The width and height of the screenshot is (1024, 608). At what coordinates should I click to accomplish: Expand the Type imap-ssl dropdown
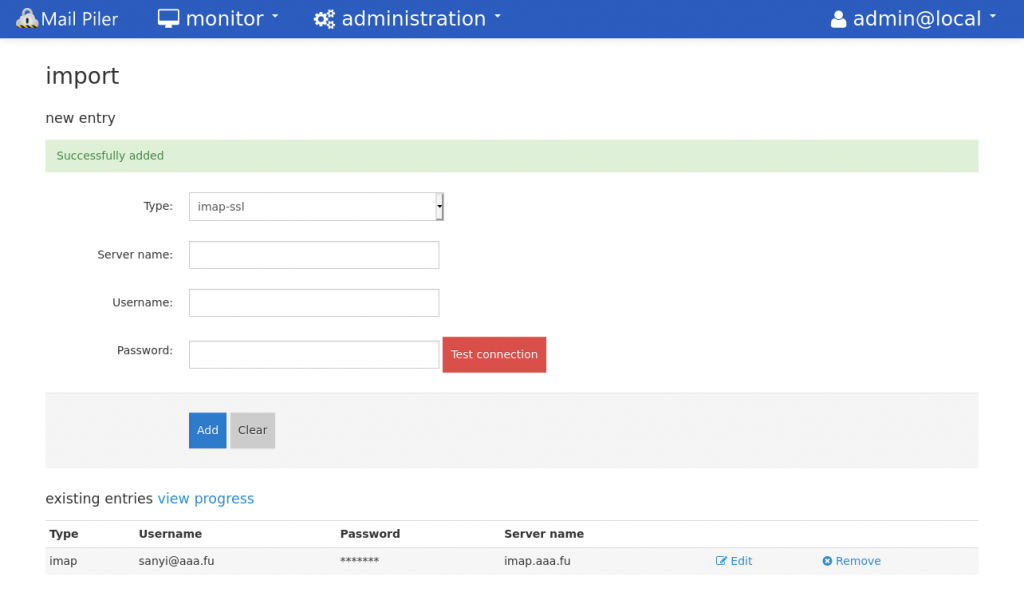(x=316, y=206)
